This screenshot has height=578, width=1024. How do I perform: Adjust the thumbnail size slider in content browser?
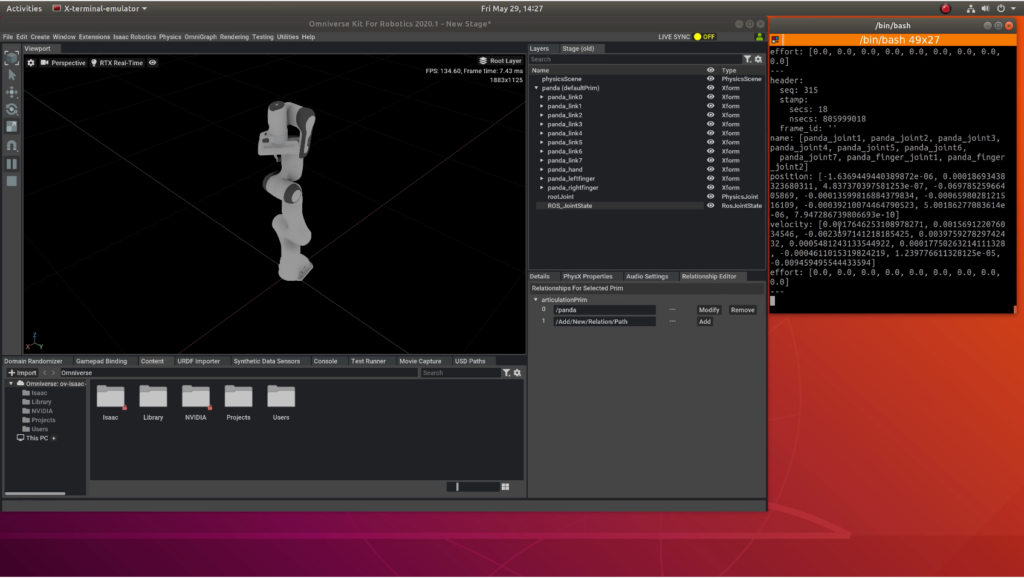(x=457, y=487)
